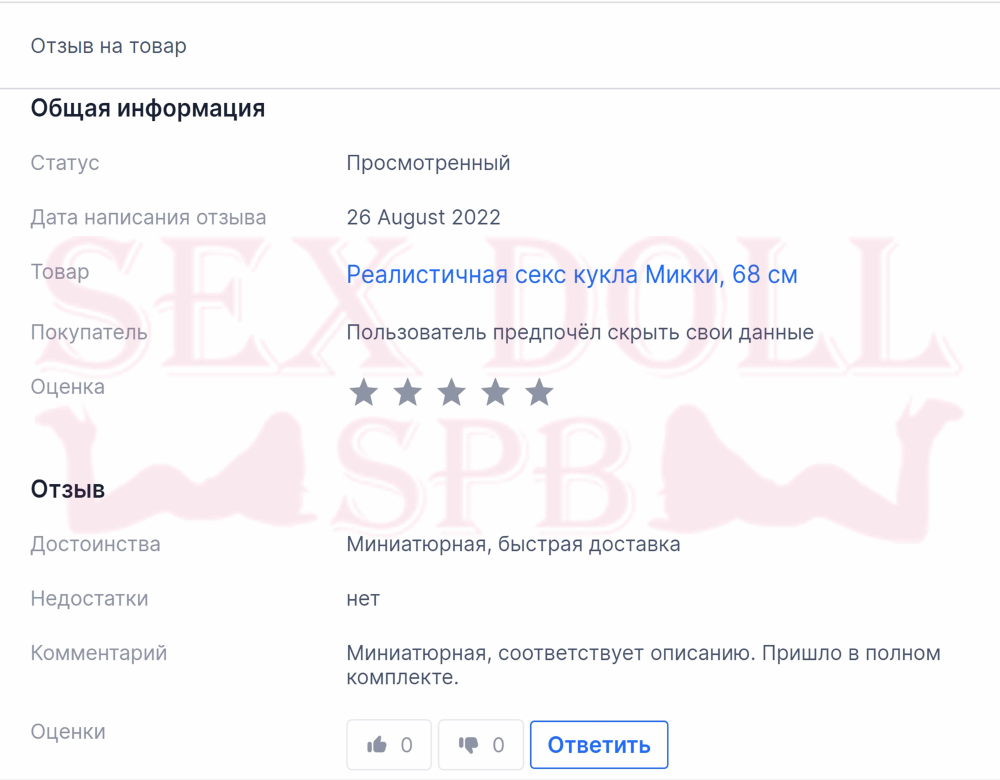Screen dimensions: 1000x780
Task: Click the Комментарий label
Action: (x=99, y=653)
